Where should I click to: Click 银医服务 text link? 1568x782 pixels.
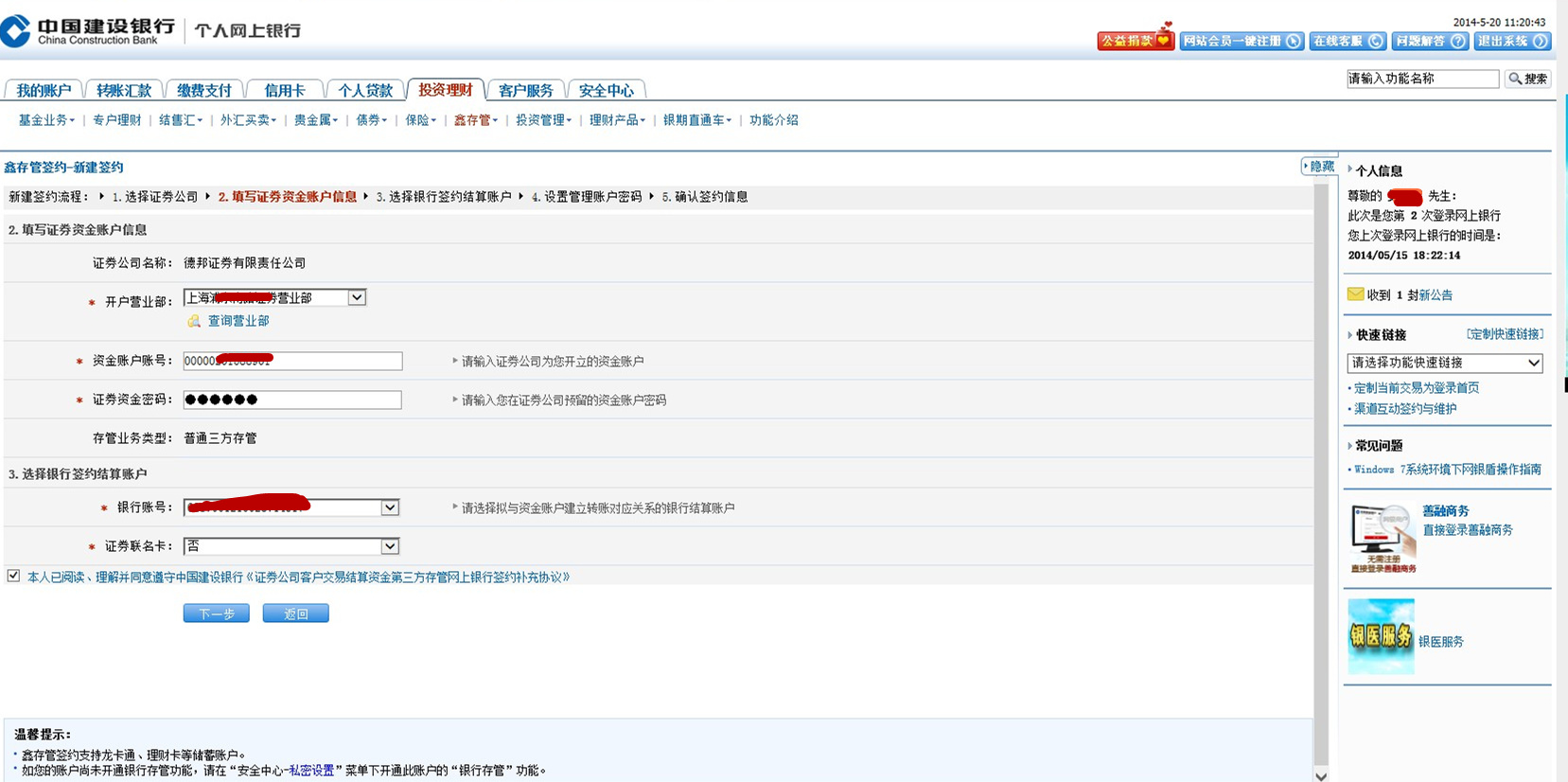1441,642
